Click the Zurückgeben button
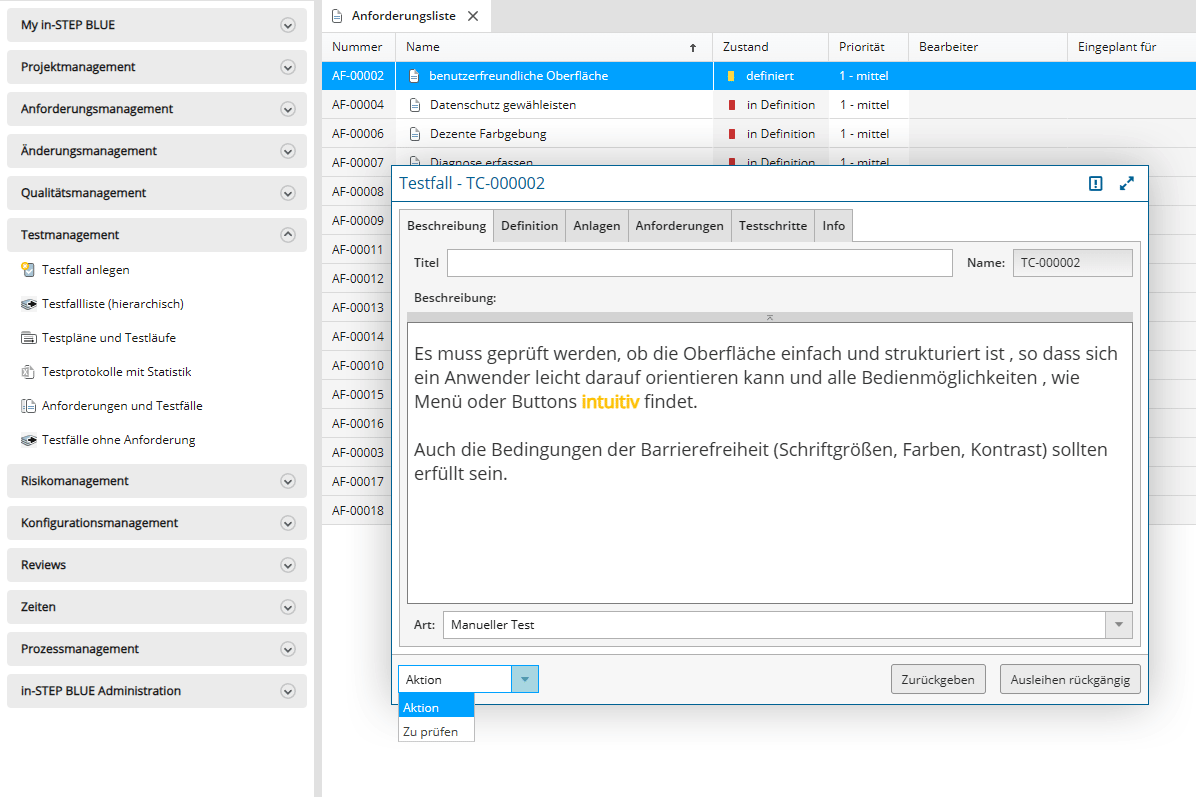Viewport: 1196px width, 797px height. click(938, 679)
